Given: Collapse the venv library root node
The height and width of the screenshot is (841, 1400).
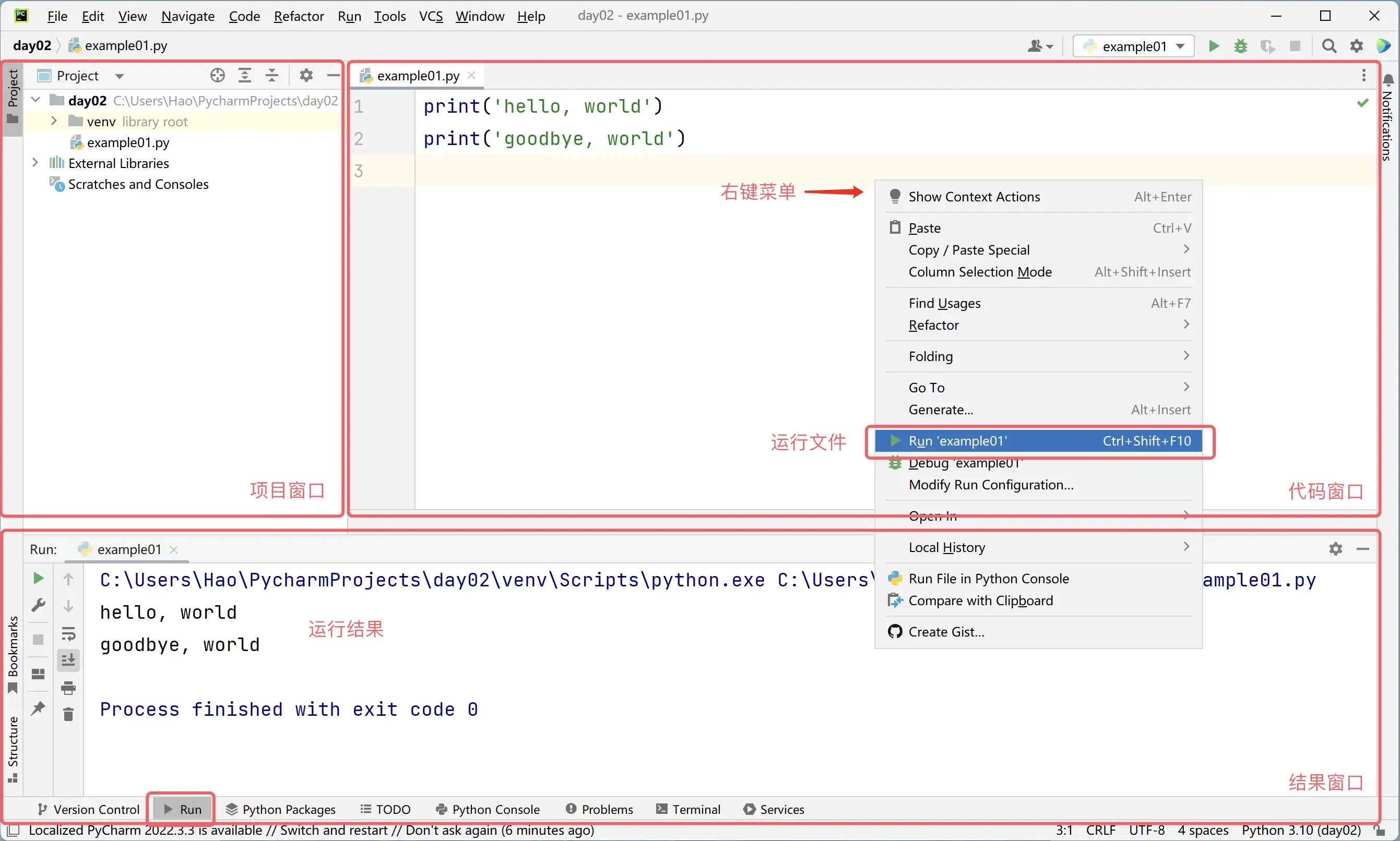Looking at the screenshot, I should [54, 121].
